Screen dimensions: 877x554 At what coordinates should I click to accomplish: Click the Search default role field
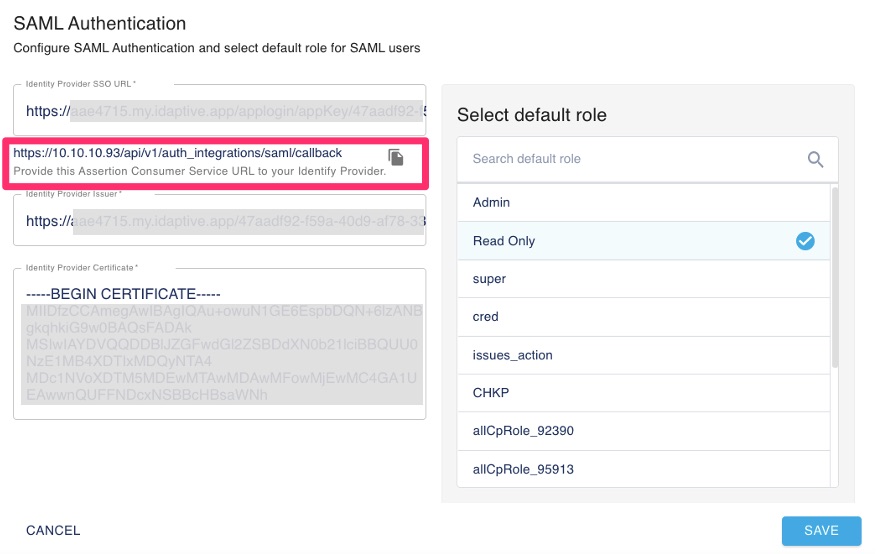tap(630, 159)
